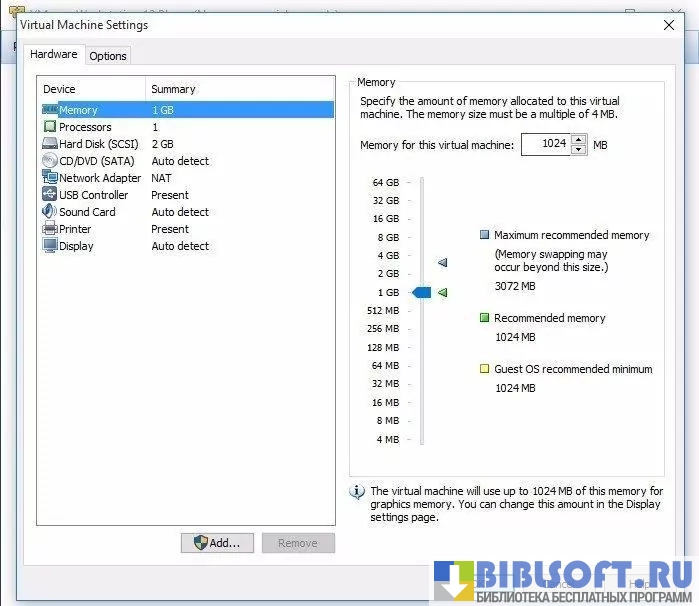Decrease memory with the down stepper arrow
Viewport: 699px width, 606px height.
pyautogui.click(x=579, y=150)
